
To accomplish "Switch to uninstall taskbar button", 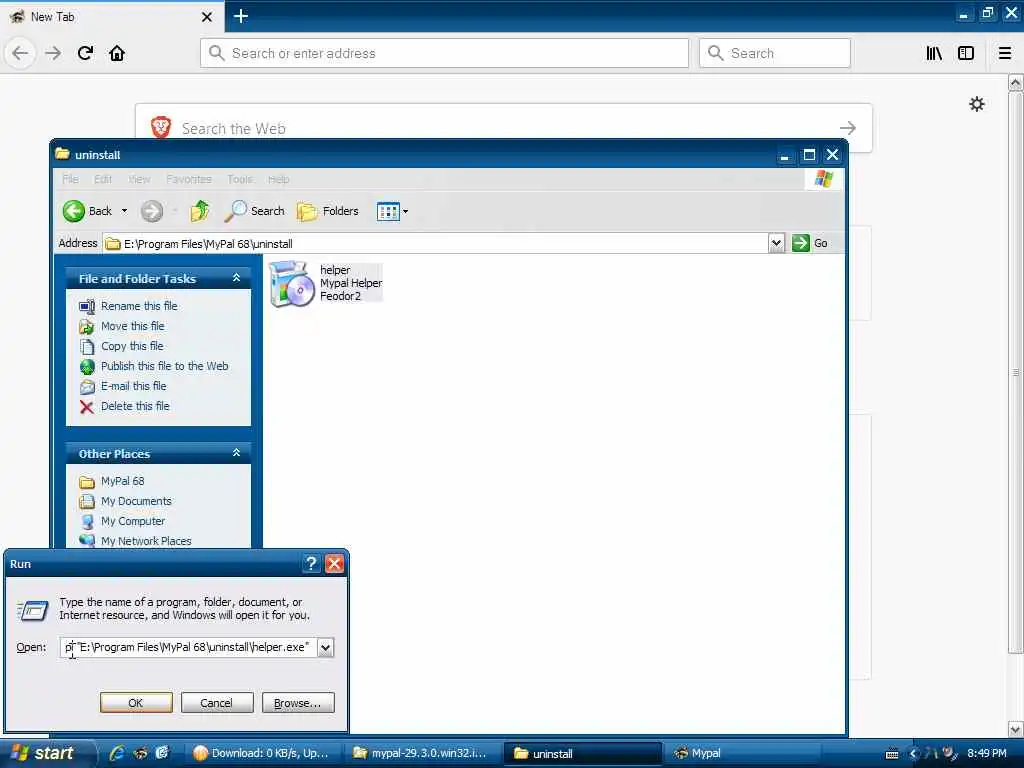I will 583,753.
